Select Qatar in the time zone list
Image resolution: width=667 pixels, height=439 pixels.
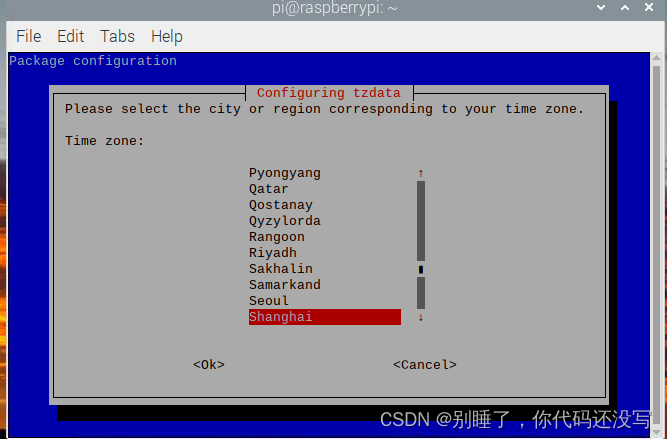[x=325, y=189]
